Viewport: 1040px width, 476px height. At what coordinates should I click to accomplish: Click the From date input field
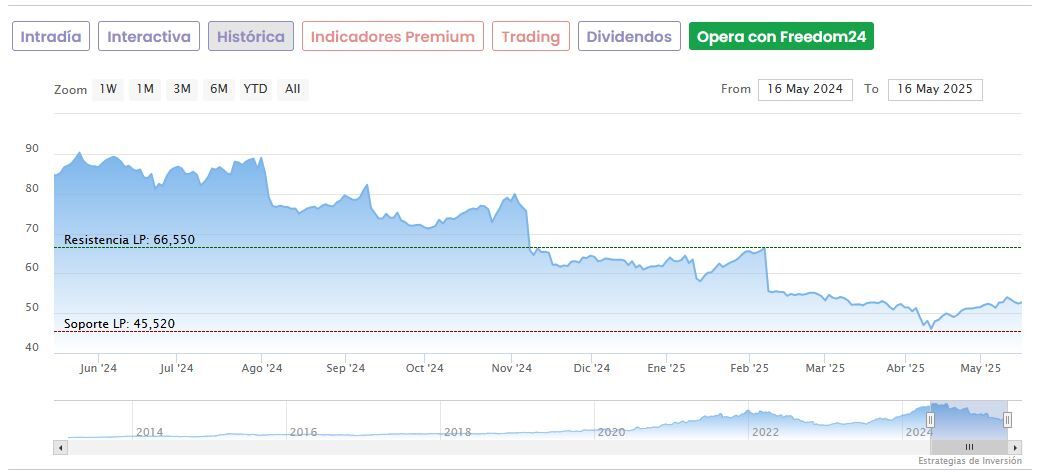tap(805, 89)
